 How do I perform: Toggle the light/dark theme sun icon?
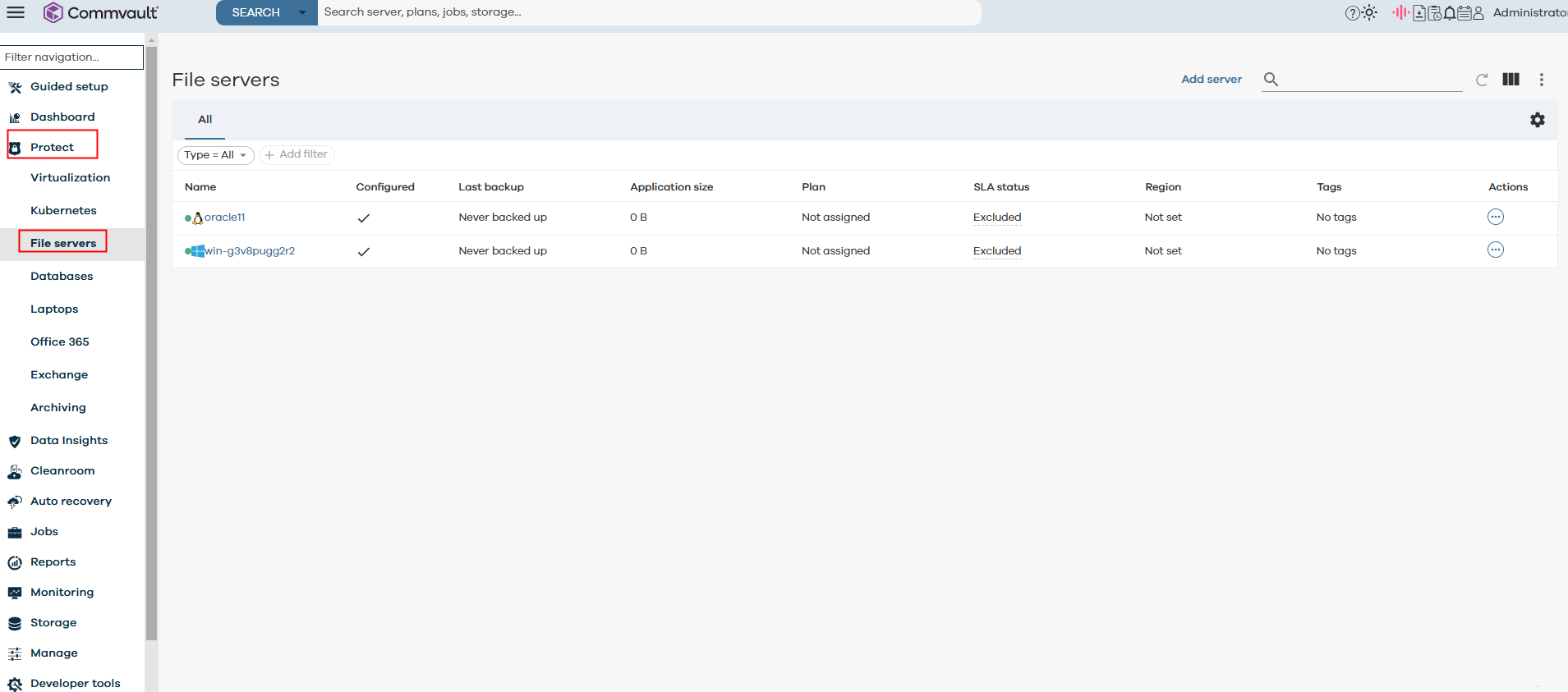click(1370, 12)
